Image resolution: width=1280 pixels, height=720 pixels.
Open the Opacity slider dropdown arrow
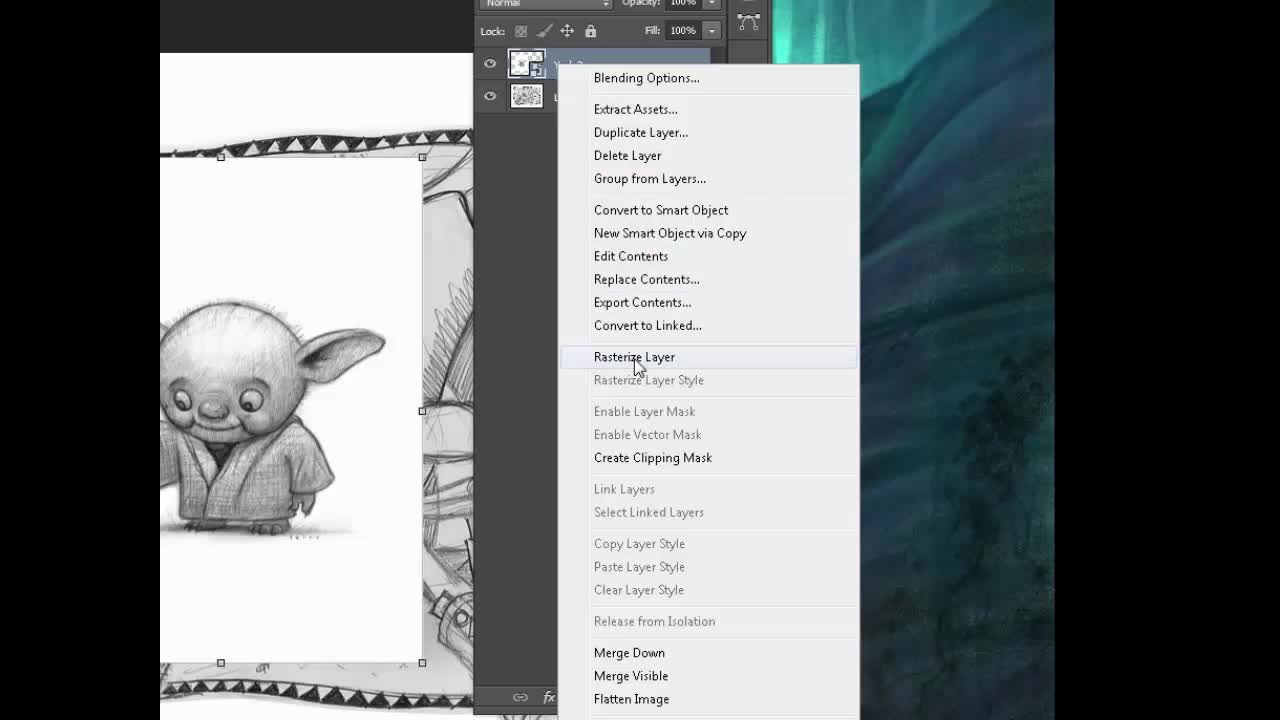(x=711, y=4)
